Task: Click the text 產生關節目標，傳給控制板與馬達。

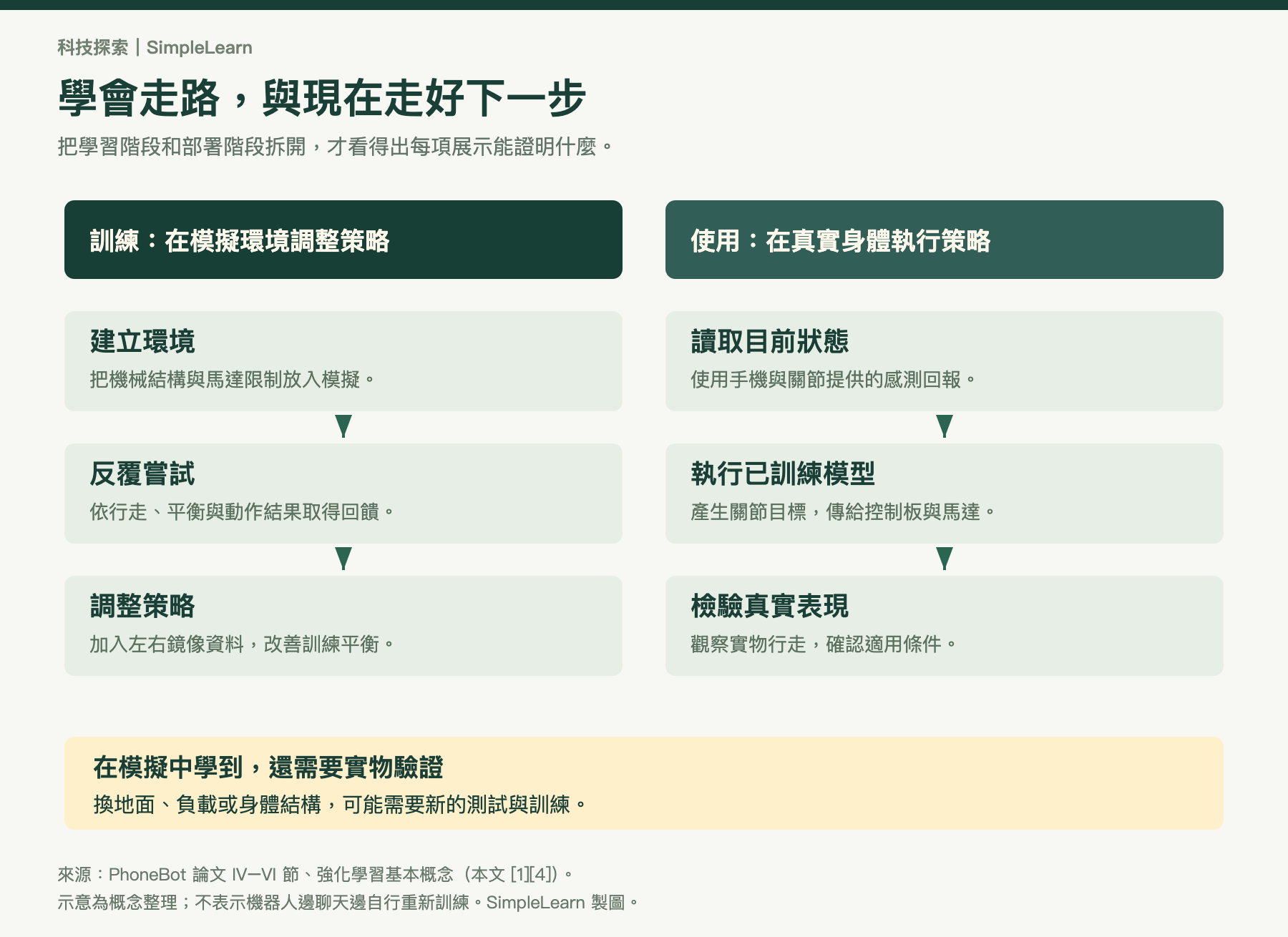Action: pyautogui.click(x=843, y=511)
